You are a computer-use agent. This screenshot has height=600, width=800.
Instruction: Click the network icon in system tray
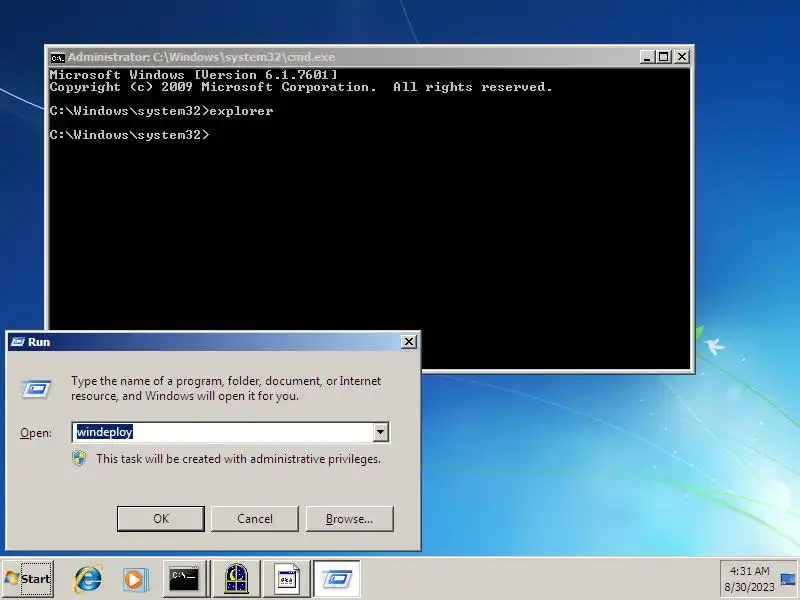(x=787, y=580)
